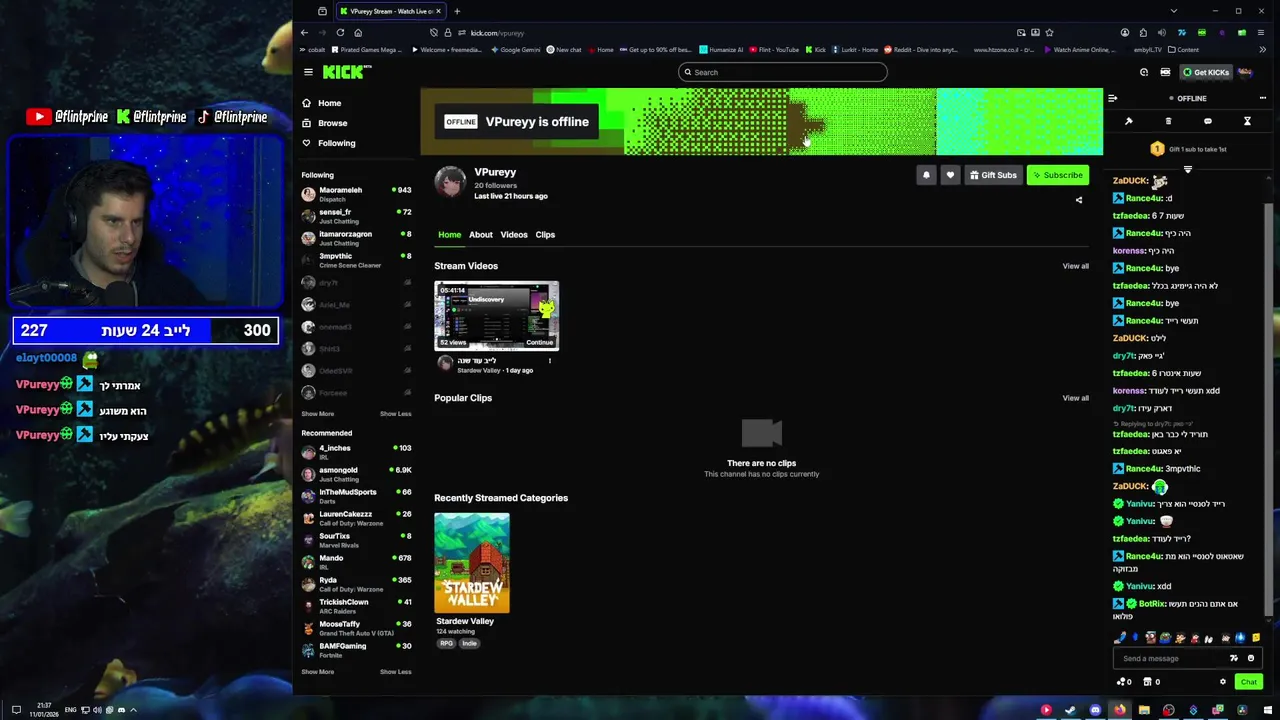Open a new browser tab with plus
Viewport: 1280px width, 720px height.
pos(457,11)
